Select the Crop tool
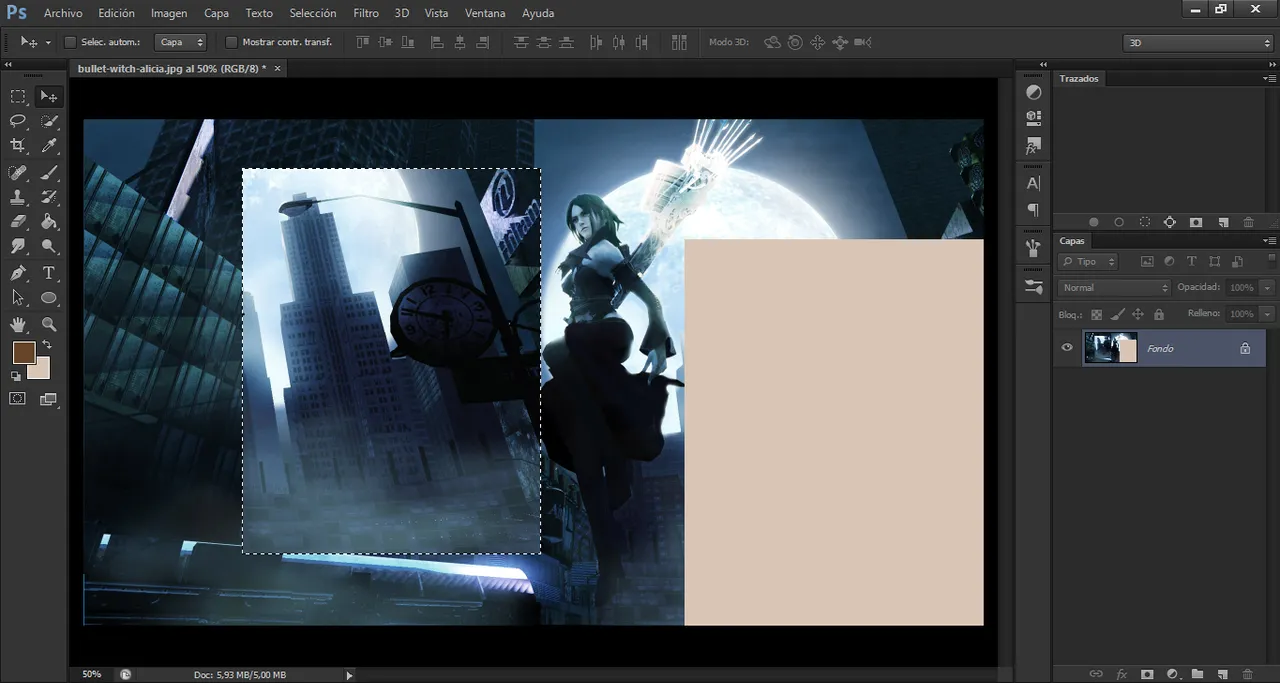 (x=18, y=146)
